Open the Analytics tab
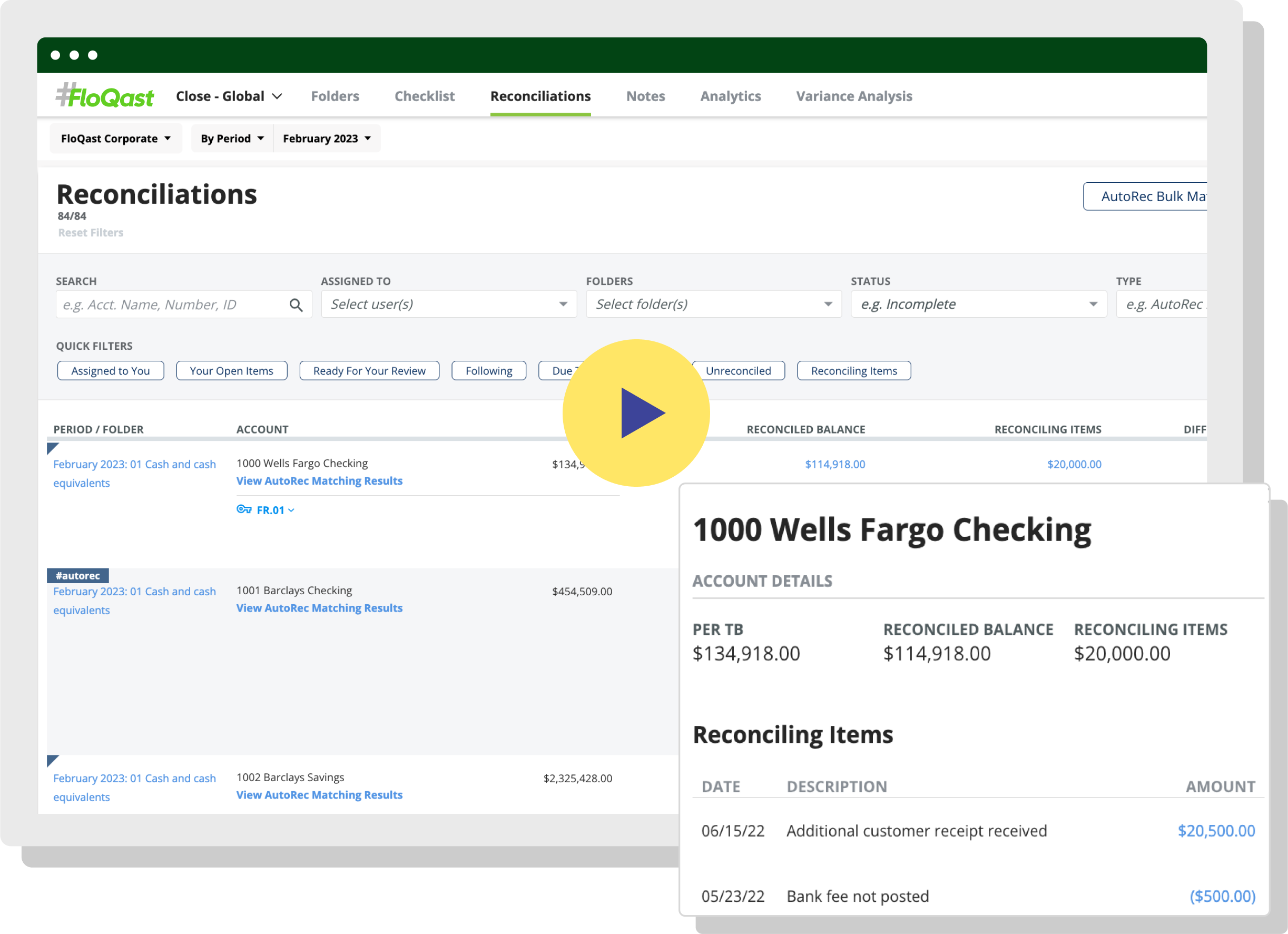This screenshot has width=1288, height=934. click(730, 96)
